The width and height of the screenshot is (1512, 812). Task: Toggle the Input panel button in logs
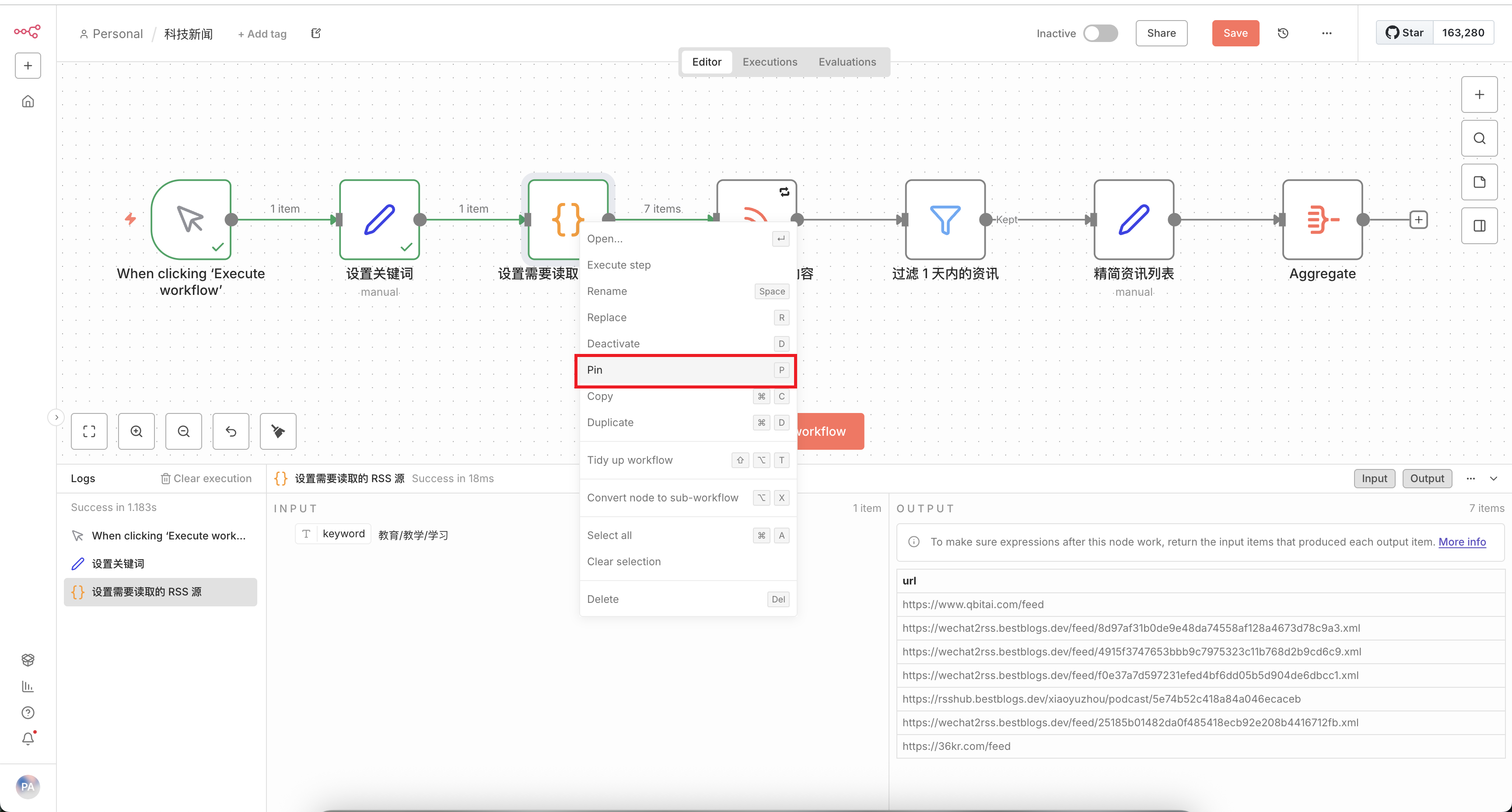(1374, 479)
